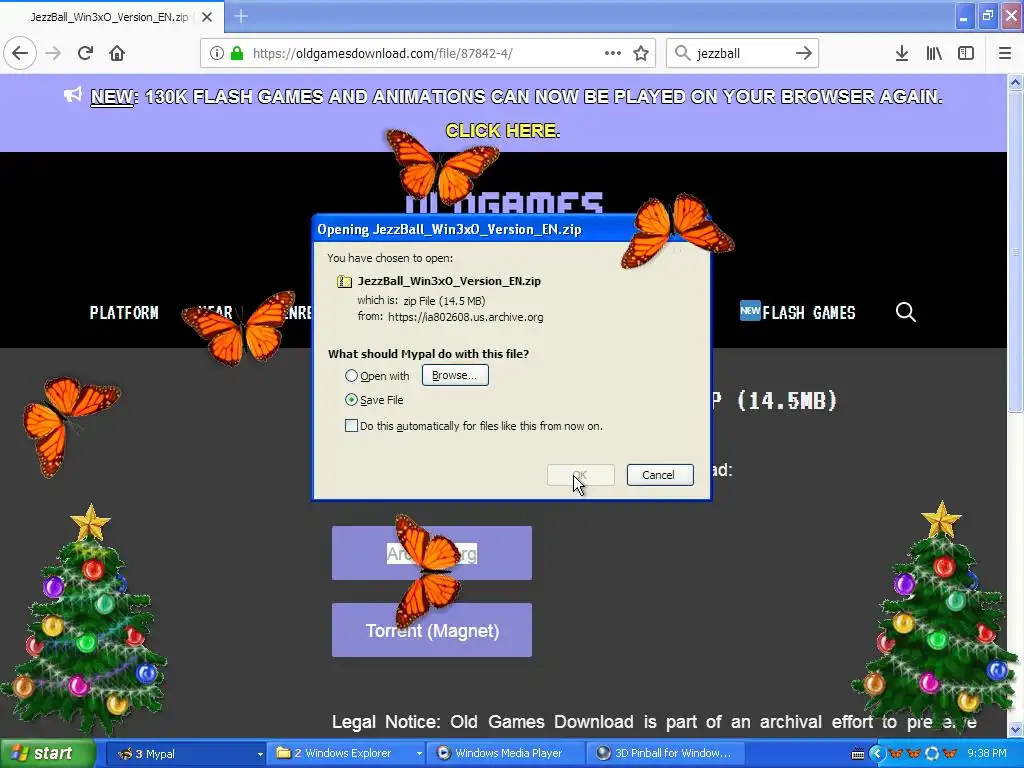Click the zip file icon in dialog
Viewport: 1024px width, 768px height.
tap(344, 281)
